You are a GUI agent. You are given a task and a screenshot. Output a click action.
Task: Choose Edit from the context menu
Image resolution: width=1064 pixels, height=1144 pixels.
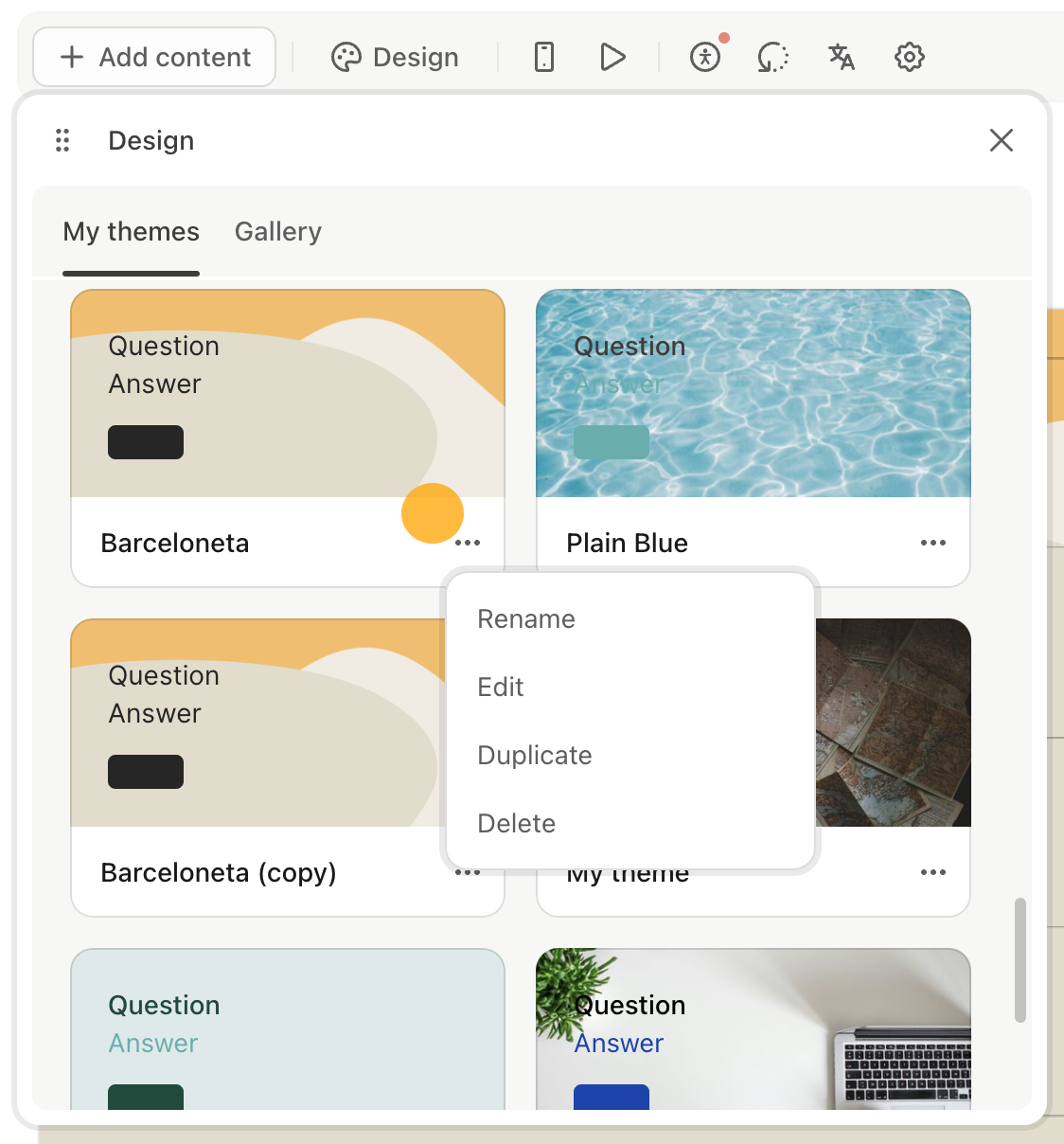pyautogui.click(x=630, y=688)
